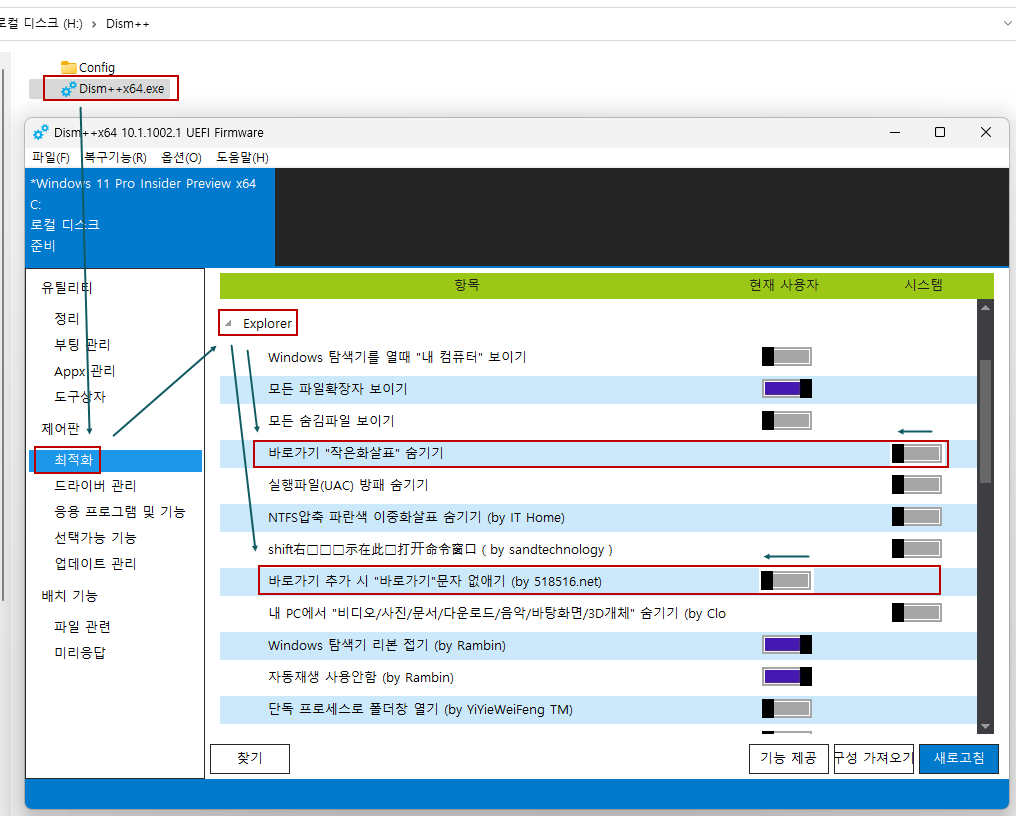The width and height of the screenshot is (1016, 816).
Task: Click scrollbar down arrow in options list
Action: click(985, 727)
